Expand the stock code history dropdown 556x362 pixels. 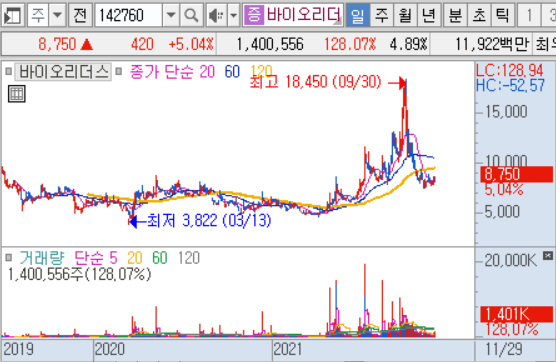tap(171, 15)
